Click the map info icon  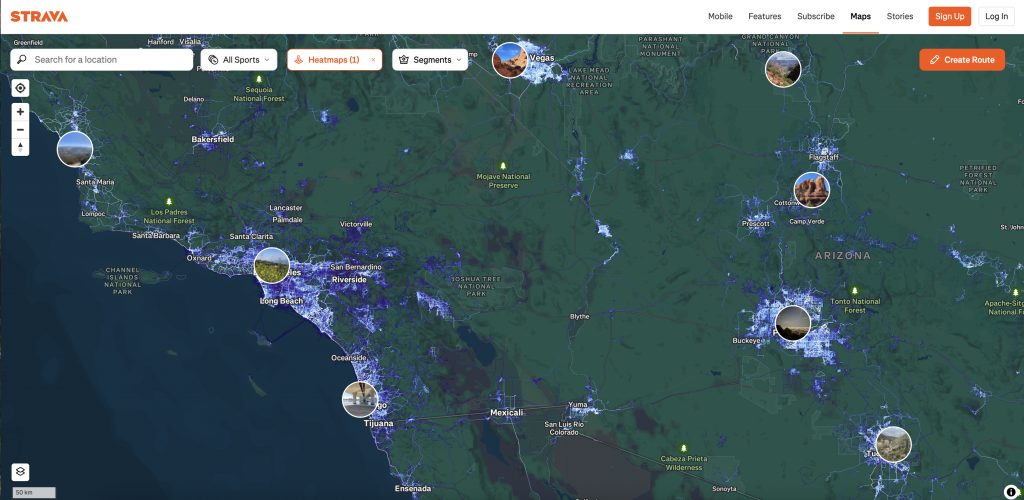pos(1010,492)
